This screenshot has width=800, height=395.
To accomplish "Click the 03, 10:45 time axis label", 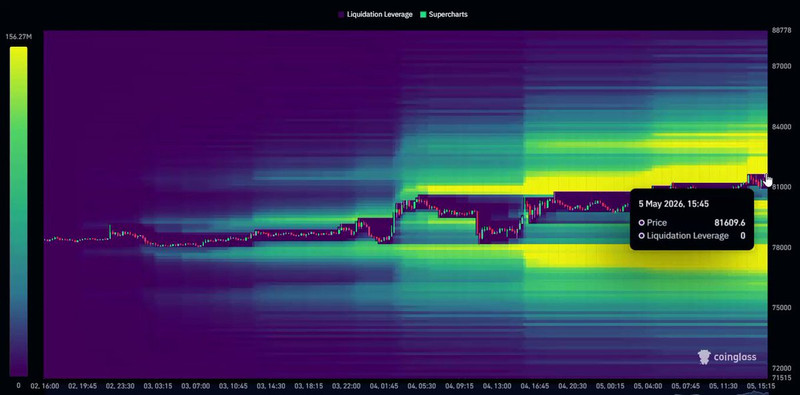I will coord(234,386).
